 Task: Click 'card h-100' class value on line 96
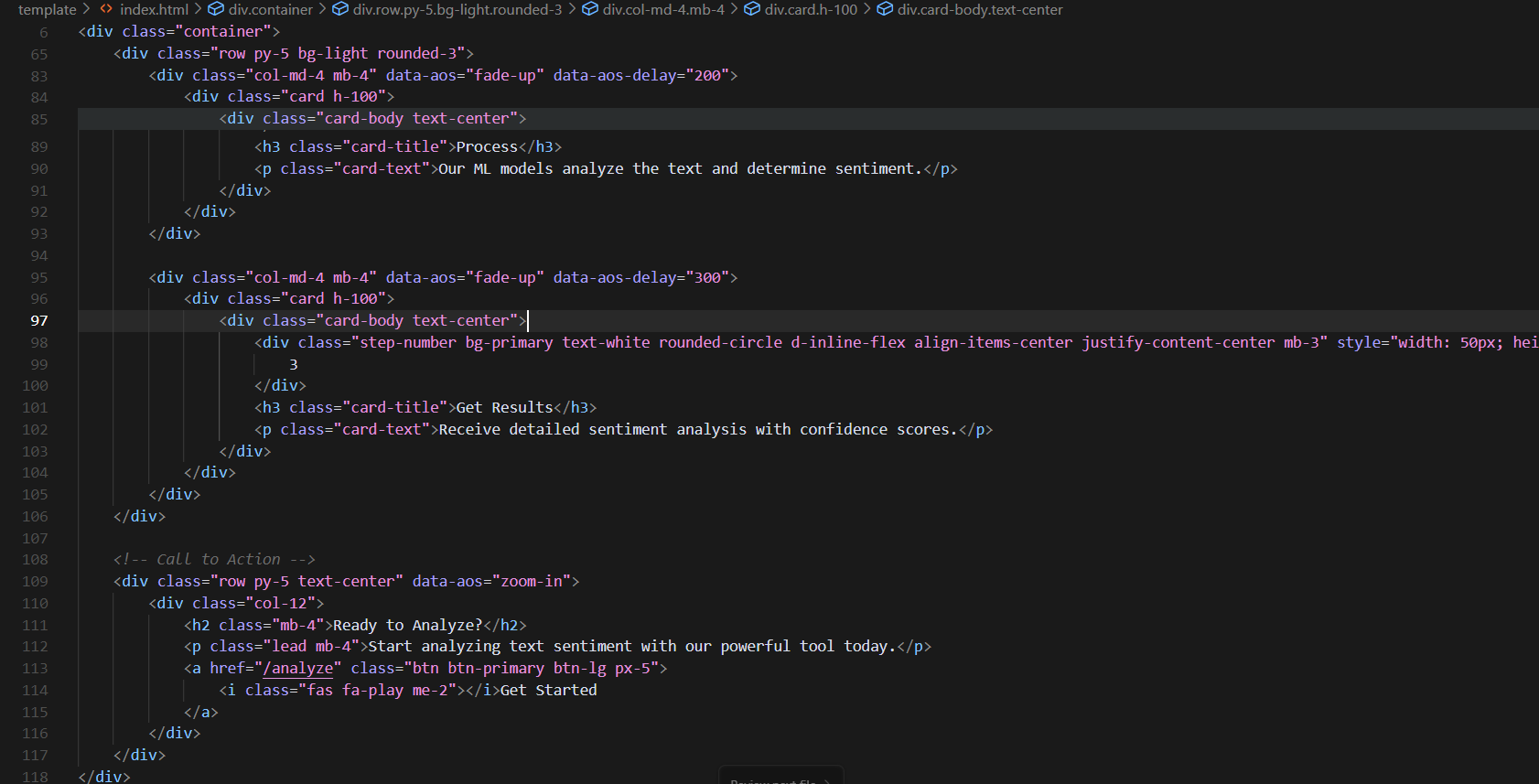coord(333,298)
